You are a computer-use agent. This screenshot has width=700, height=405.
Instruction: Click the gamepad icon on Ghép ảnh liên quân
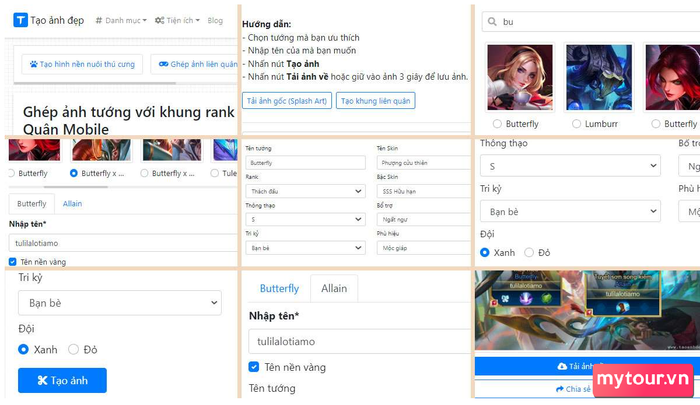(163, 64)
